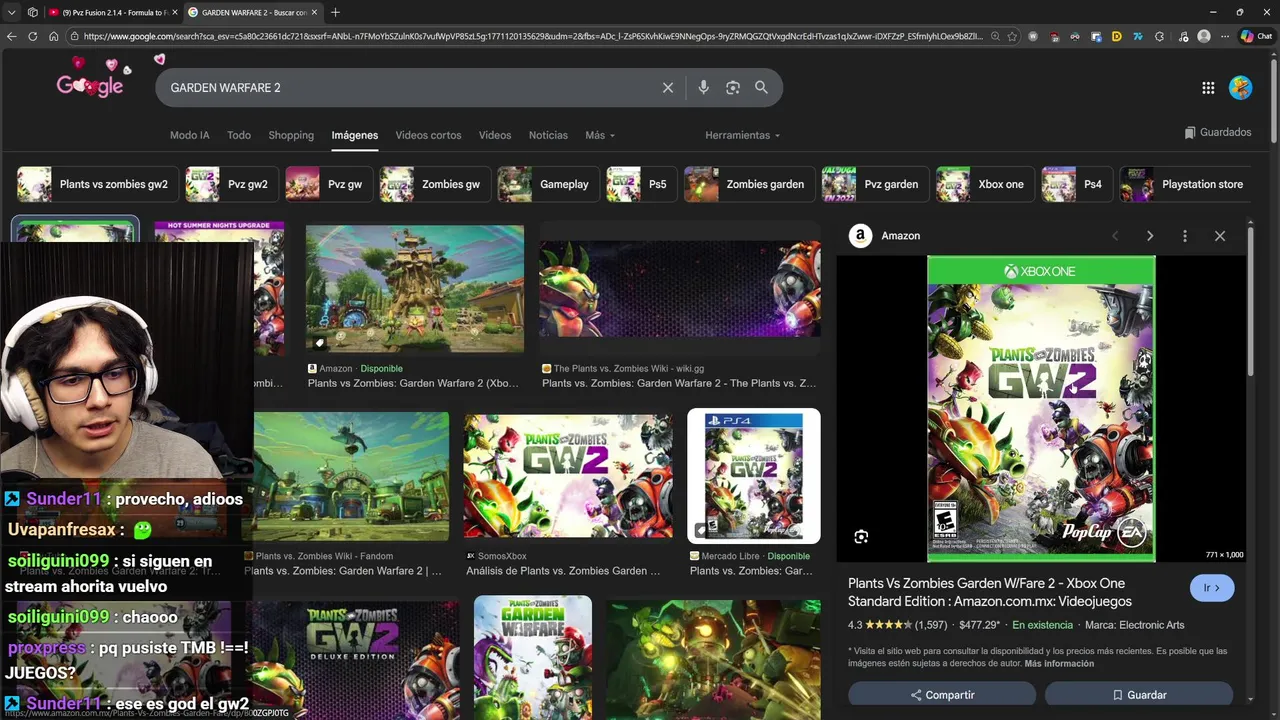This screenshot has height=720, width=1280.
Task: Expand the Herramientas dropdown
Action: click(742, 135)
